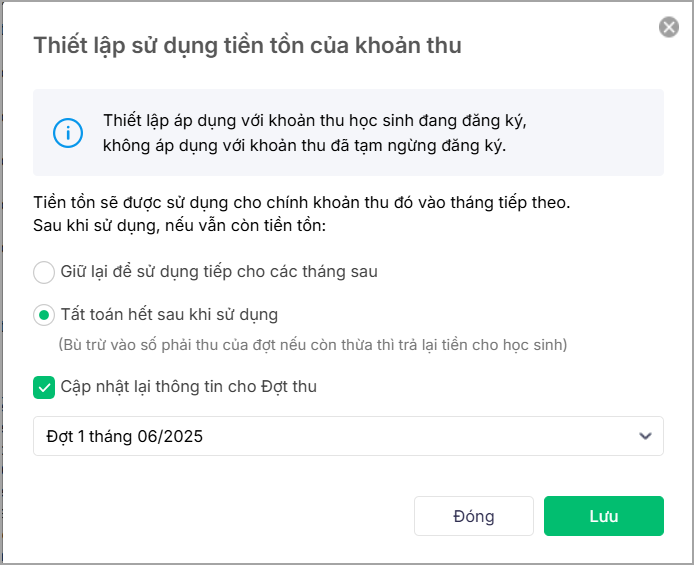Click the "Tiền tồn sẽ được sử dụng" description line

coord(301,202)
